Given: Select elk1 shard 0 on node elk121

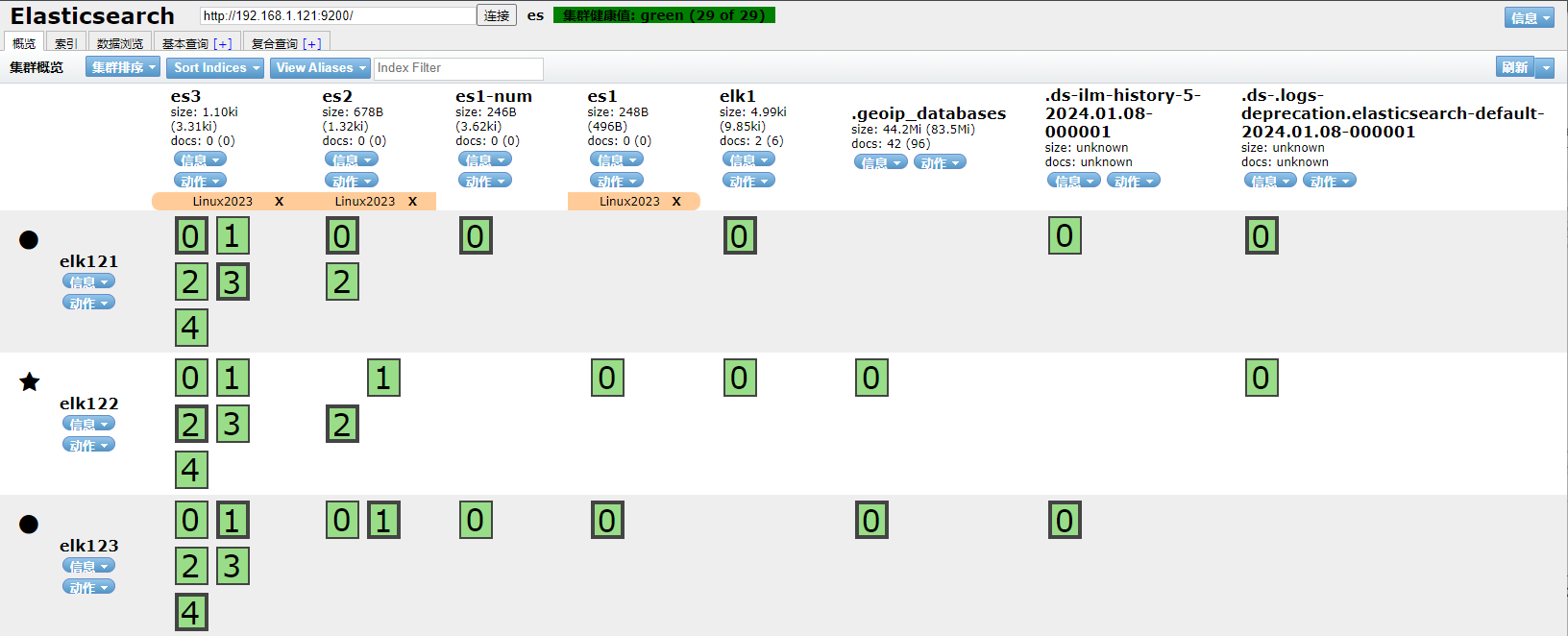Looking at the screenshot, I should click(x=739, y=236).
